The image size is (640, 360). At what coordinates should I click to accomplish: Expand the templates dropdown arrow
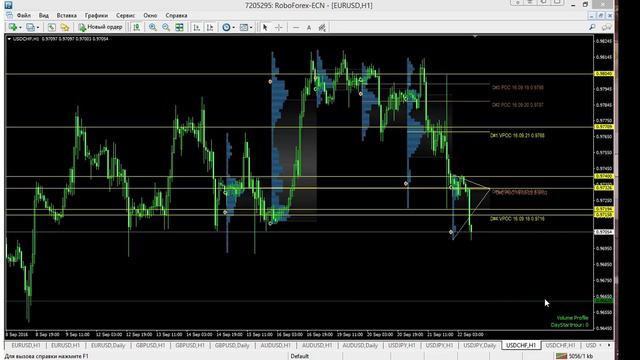(251, 28)
